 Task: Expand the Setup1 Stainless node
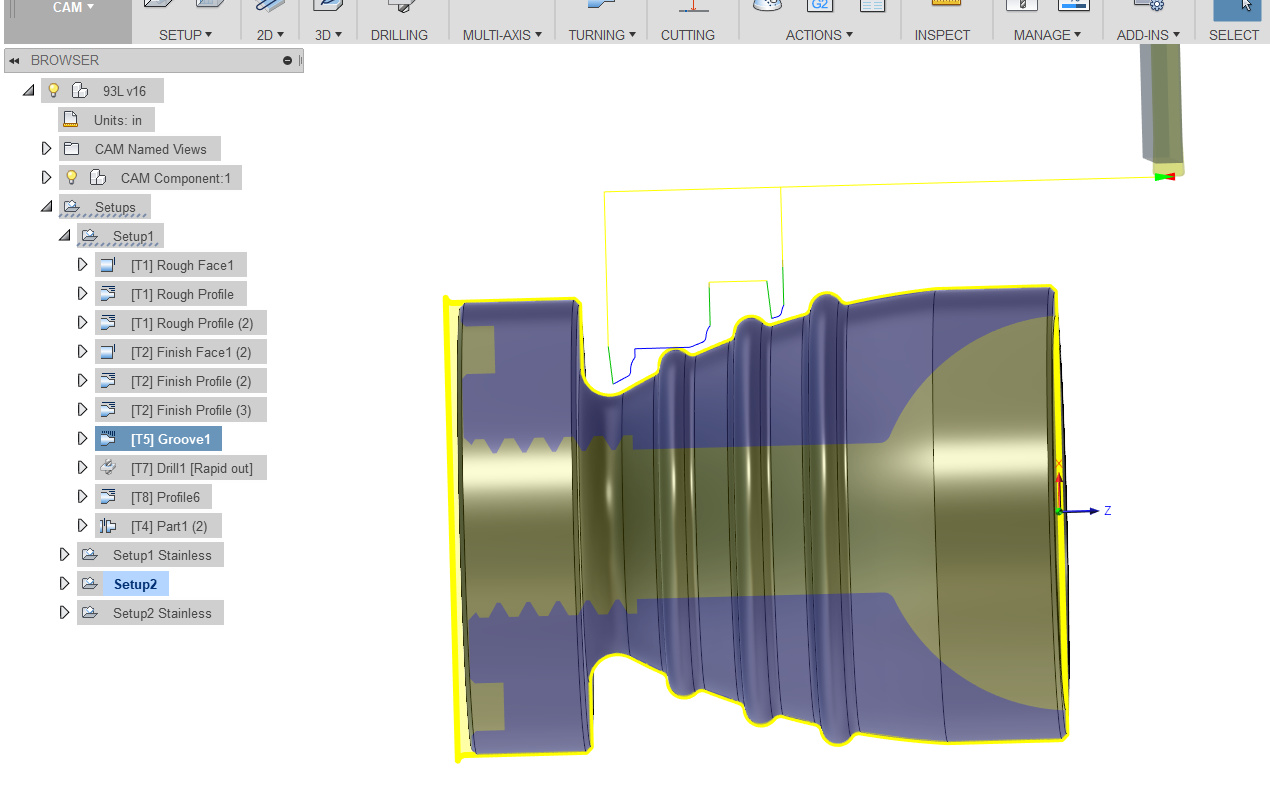(x=64, y=555)
